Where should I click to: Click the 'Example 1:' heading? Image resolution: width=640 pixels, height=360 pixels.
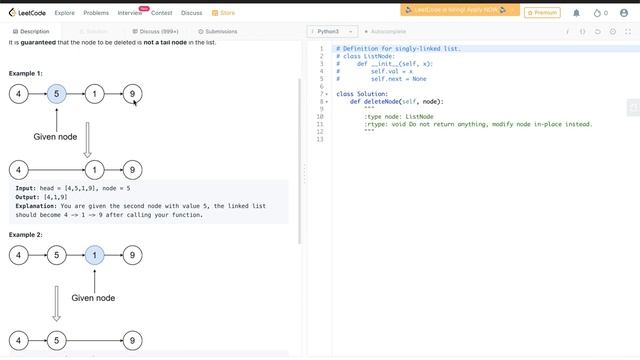[x=25, y=73]
